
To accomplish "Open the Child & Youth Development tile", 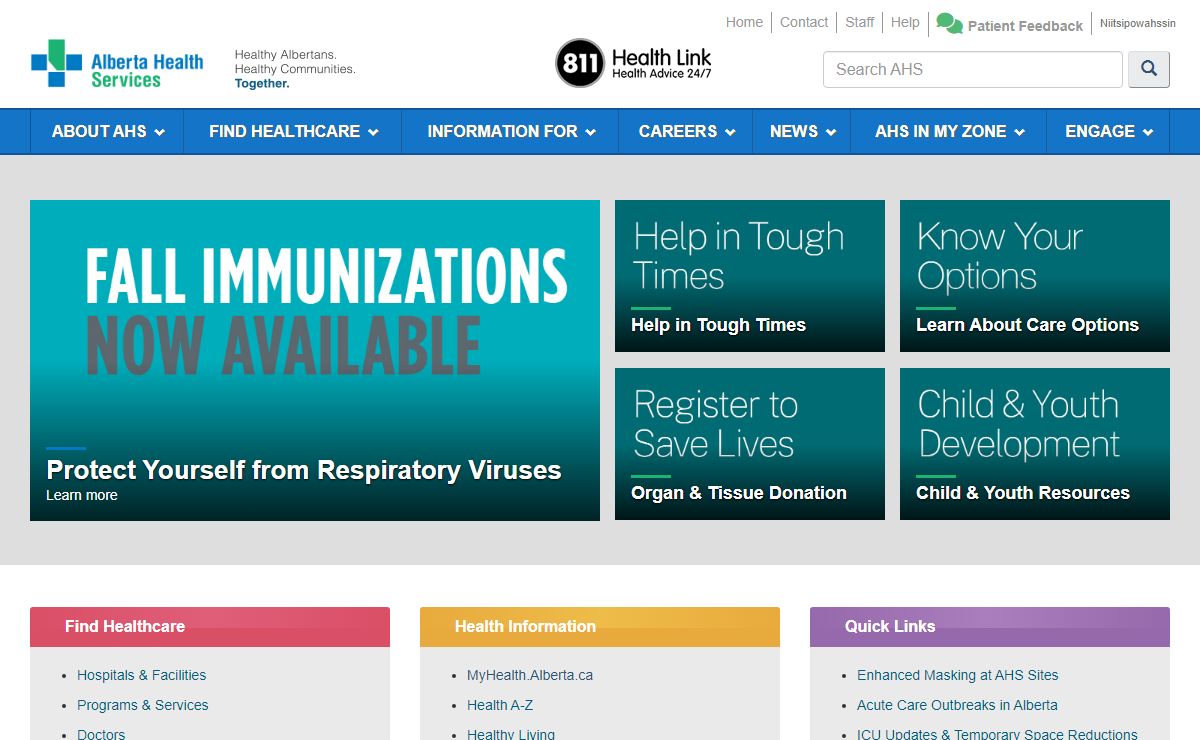I will [1035, 444].
